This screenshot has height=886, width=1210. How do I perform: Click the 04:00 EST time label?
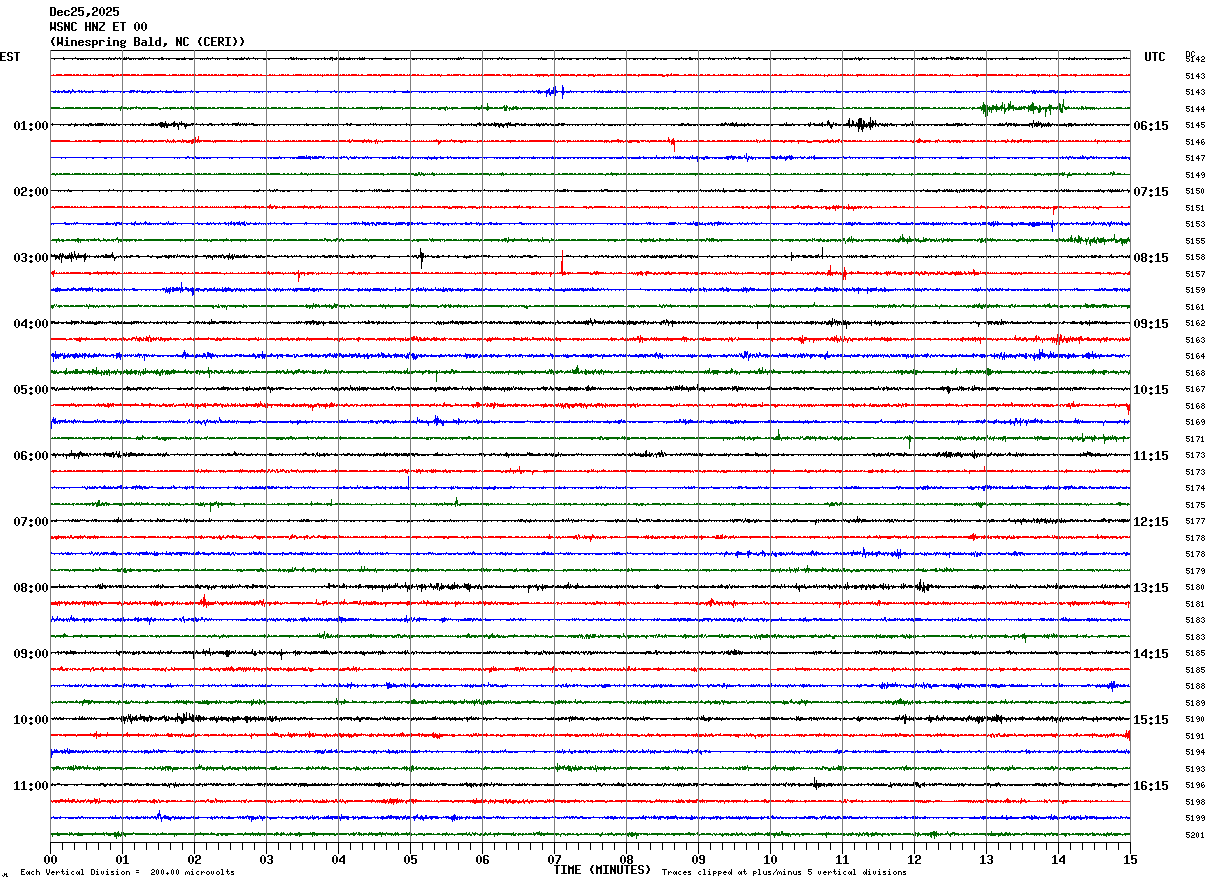click(x=31, y=324)
